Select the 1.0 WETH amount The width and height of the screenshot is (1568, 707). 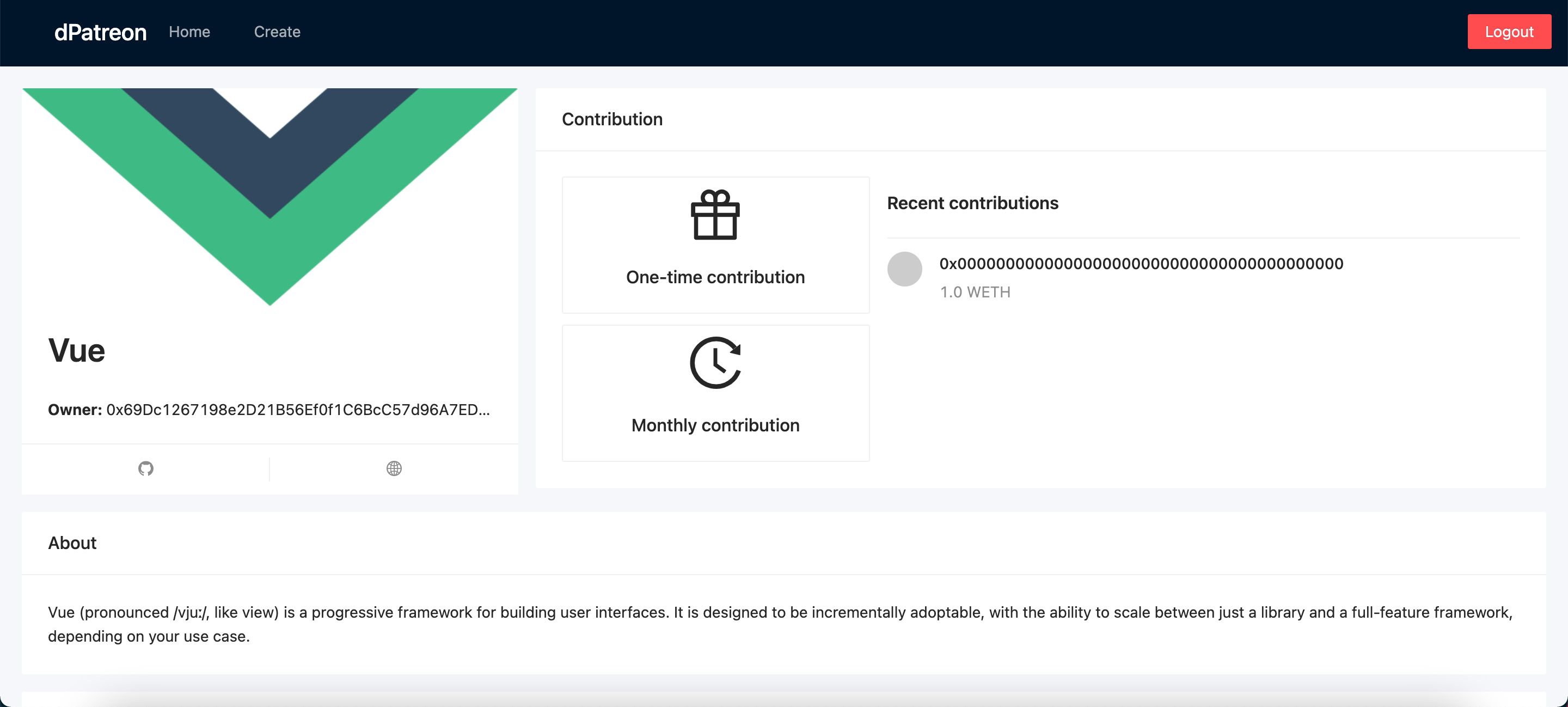pyautogui.click(x=975, y=292)
